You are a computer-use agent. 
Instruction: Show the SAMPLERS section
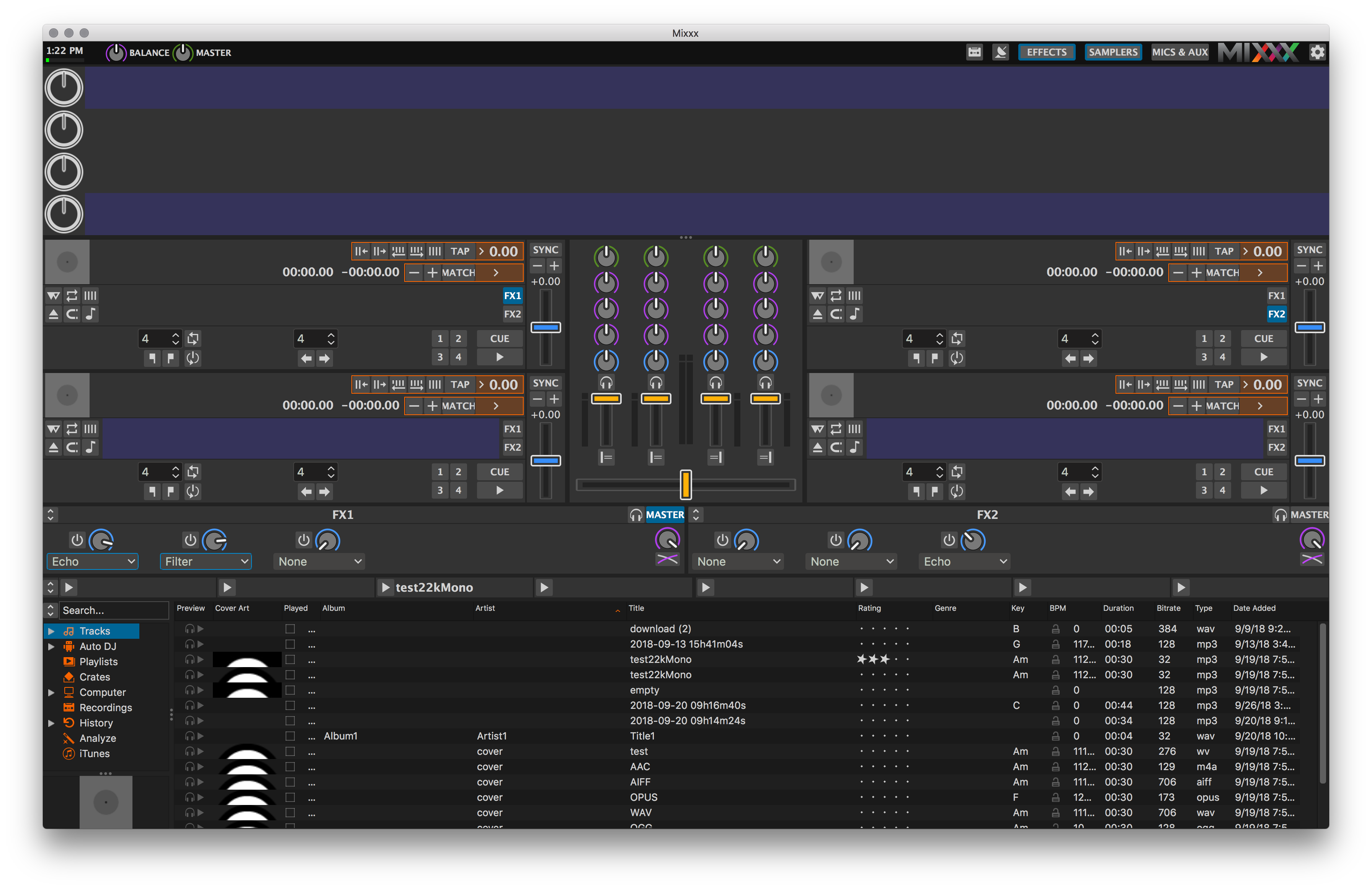[1112, 52]
